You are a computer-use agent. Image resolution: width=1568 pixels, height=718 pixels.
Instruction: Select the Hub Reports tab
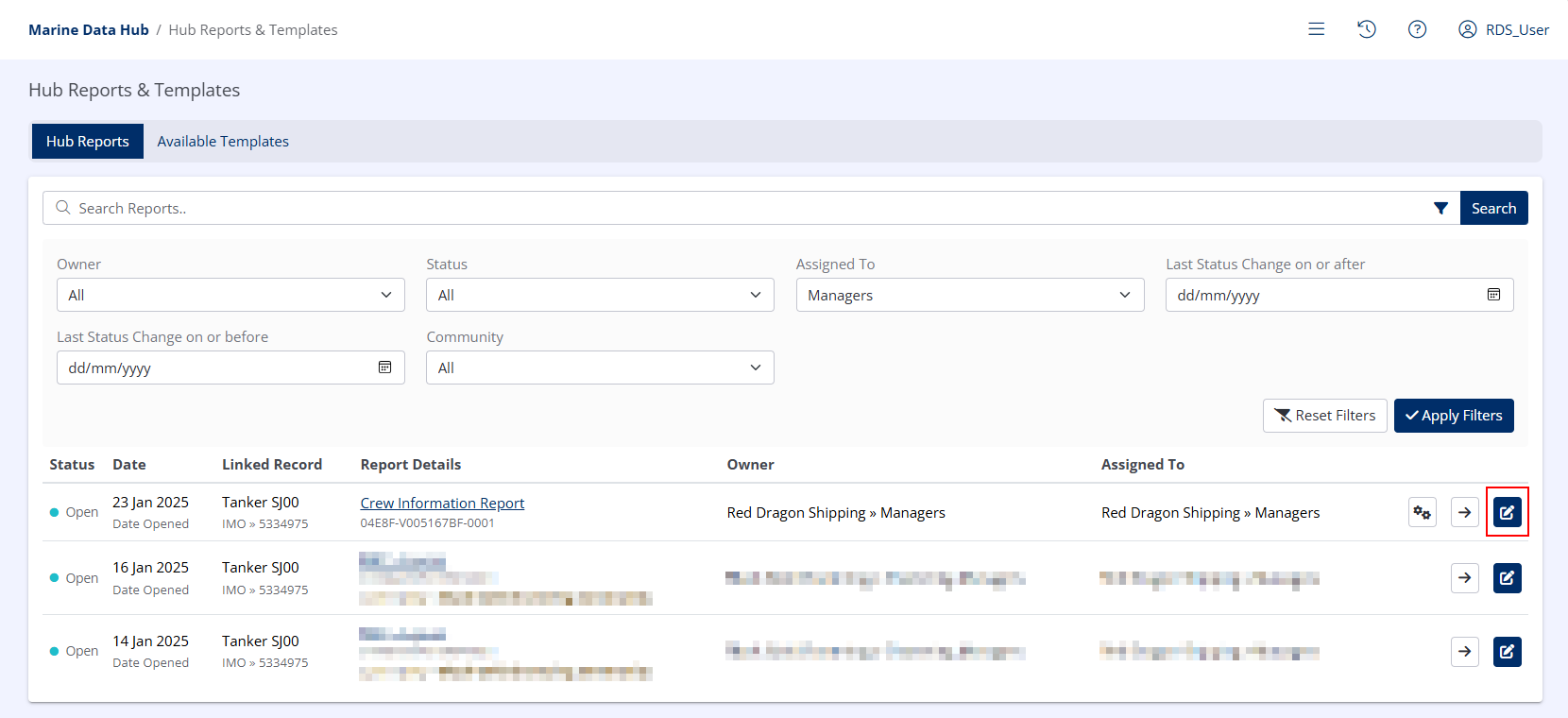[88, 141]
